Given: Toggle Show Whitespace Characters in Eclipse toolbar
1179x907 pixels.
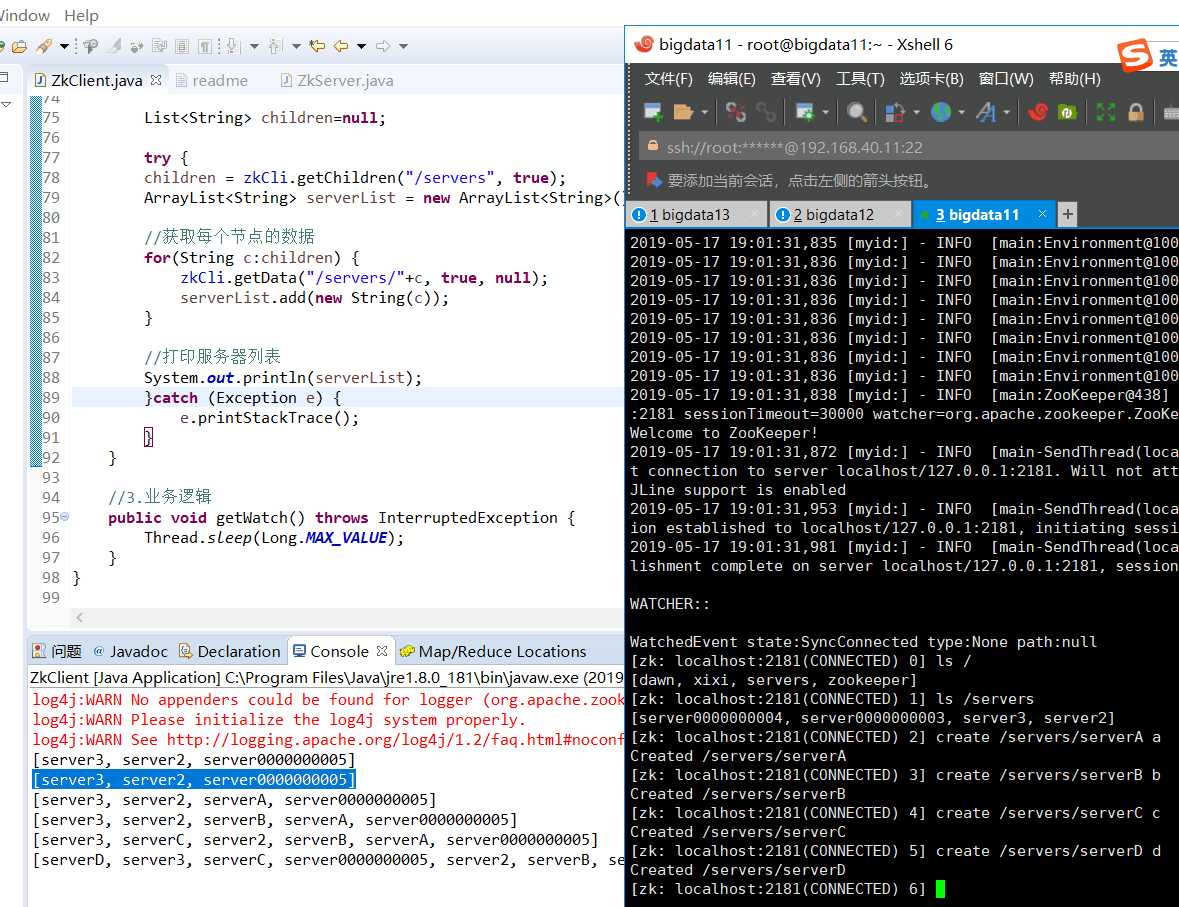Looking at the screenshot, I should [x=205, y=47].
